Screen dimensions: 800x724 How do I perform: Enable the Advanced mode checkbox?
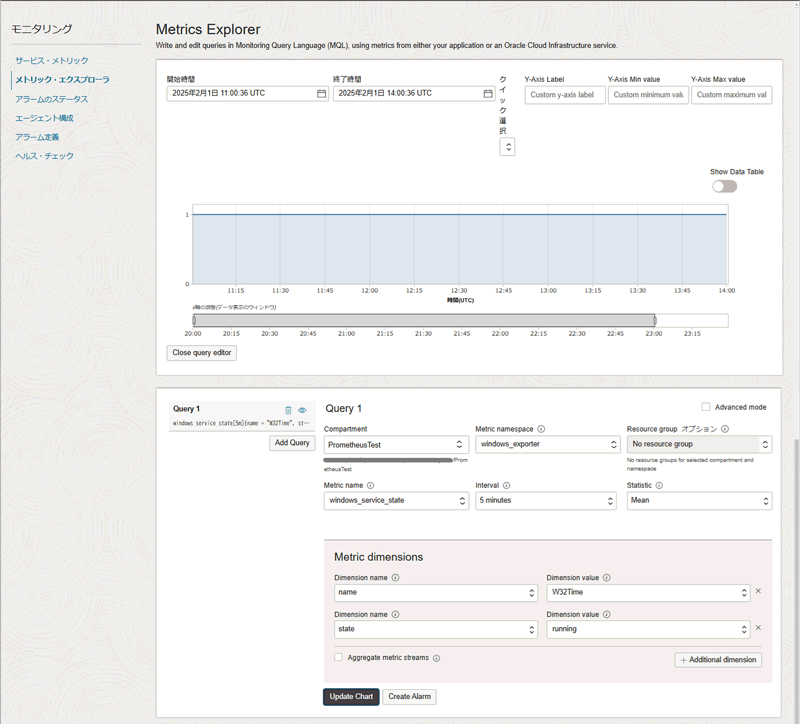tap(706, 407)
